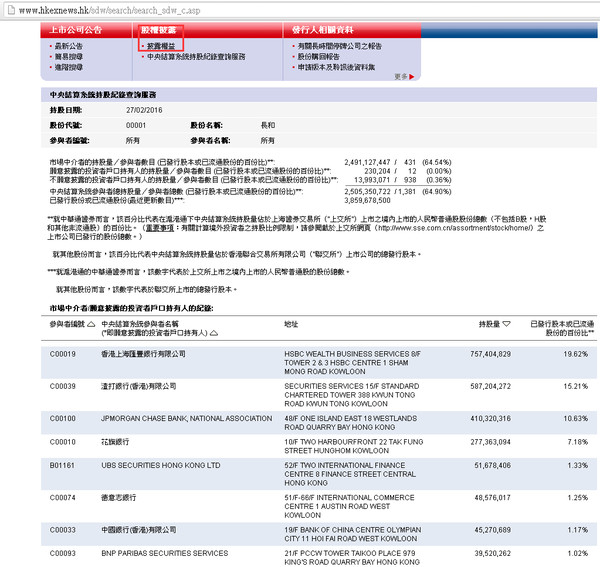Click participant ID C00033
This screenshot has height=567, width=600.
click(62, 530)
